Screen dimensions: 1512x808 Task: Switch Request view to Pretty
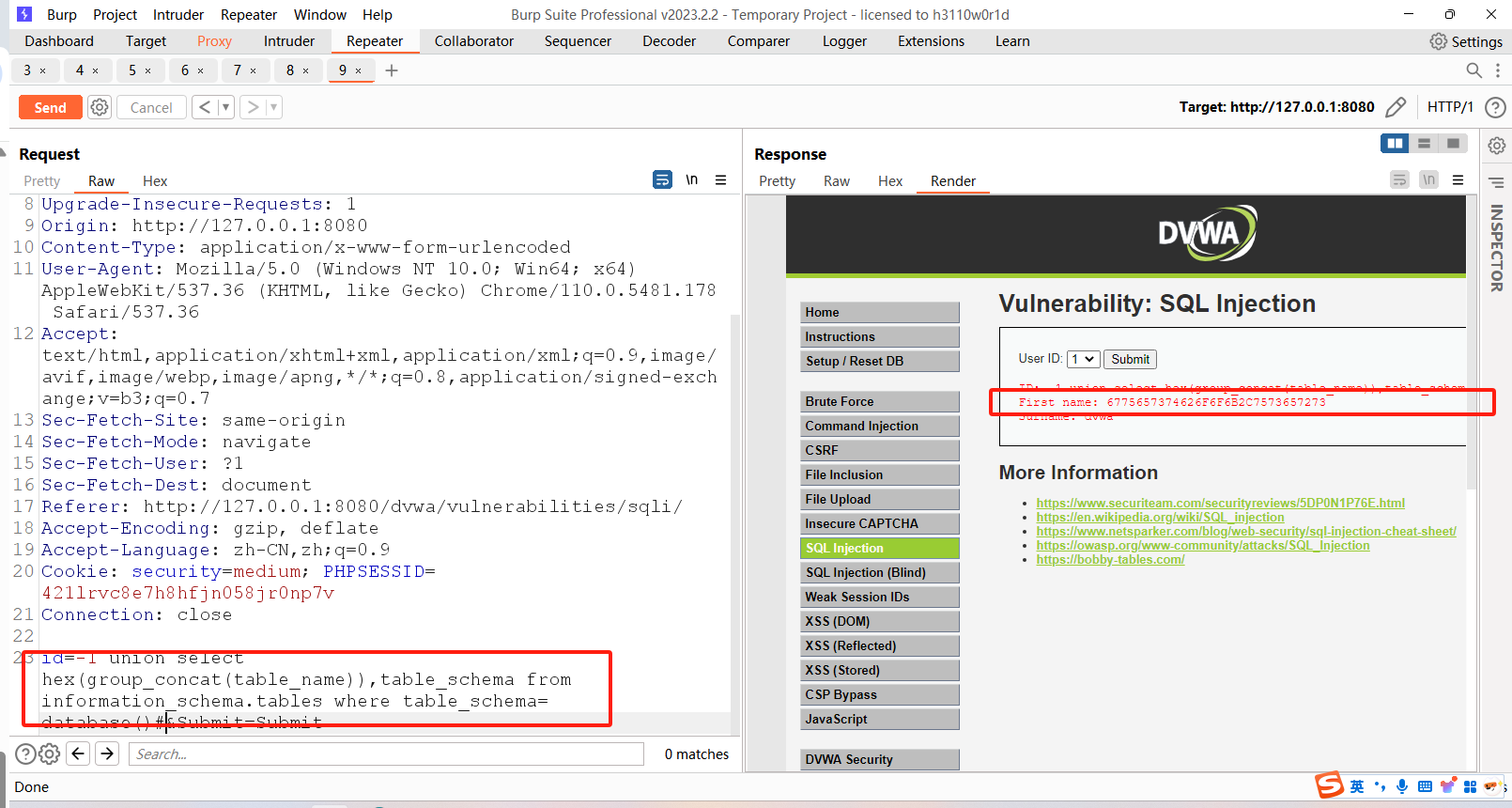pos(42,180)
